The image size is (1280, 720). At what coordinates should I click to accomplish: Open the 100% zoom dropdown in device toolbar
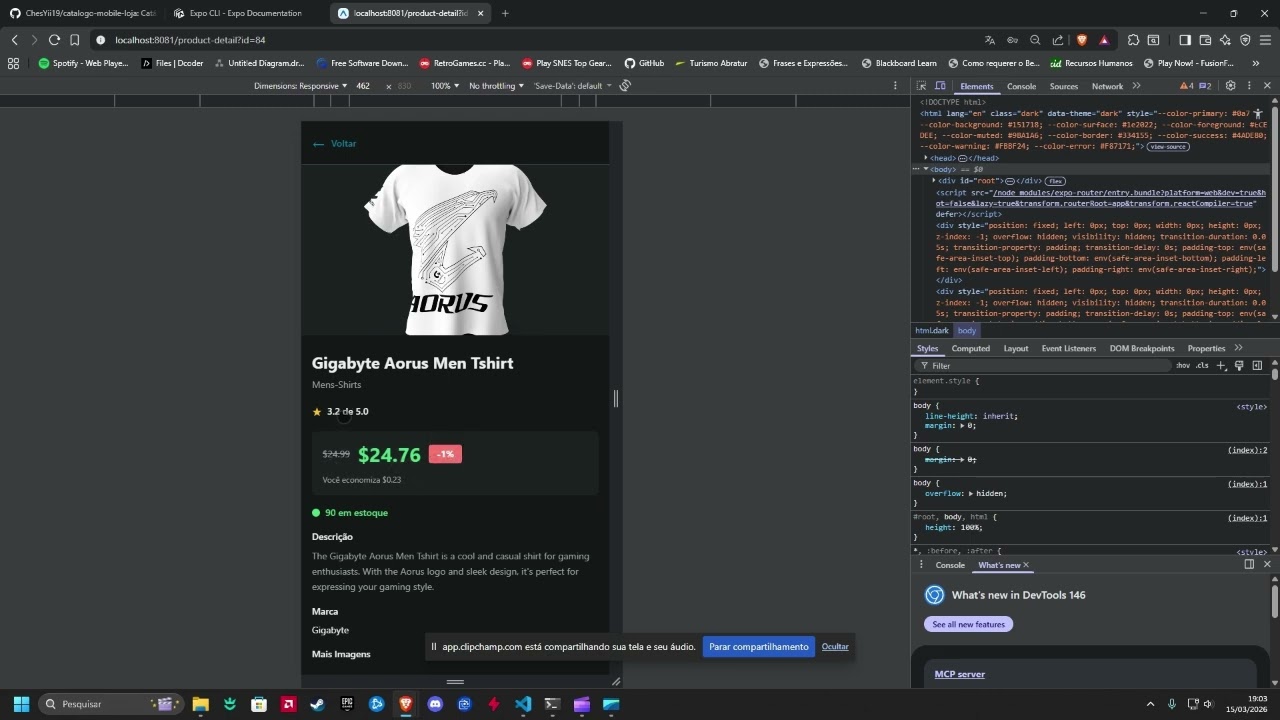pyautogui.click(x=445, y=86)
